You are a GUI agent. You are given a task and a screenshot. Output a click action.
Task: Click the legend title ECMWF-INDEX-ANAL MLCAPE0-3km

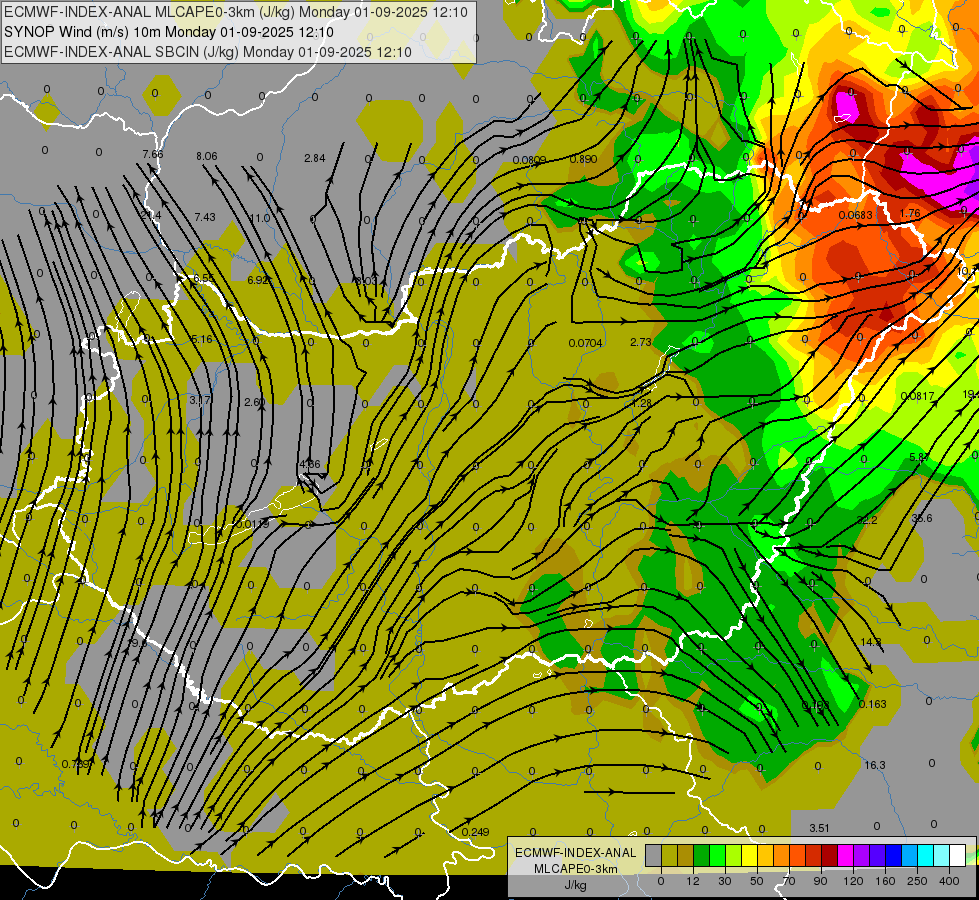(x=576, y=861)
